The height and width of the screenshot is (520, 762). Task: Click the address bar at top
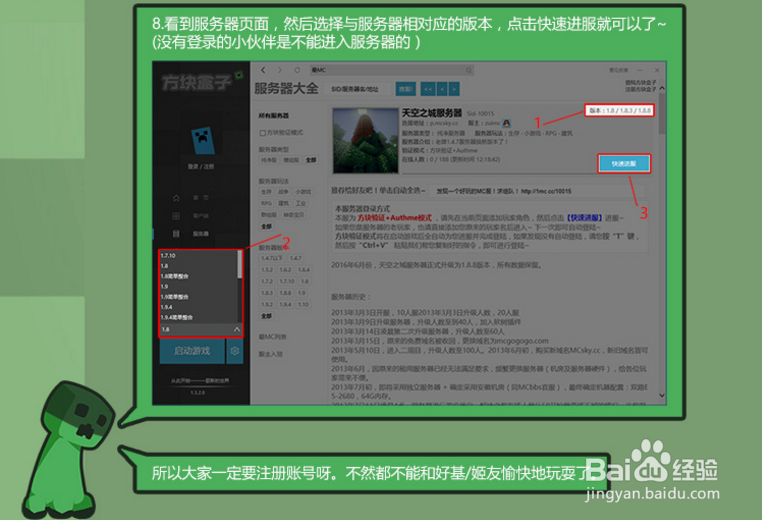click(391, 70)
